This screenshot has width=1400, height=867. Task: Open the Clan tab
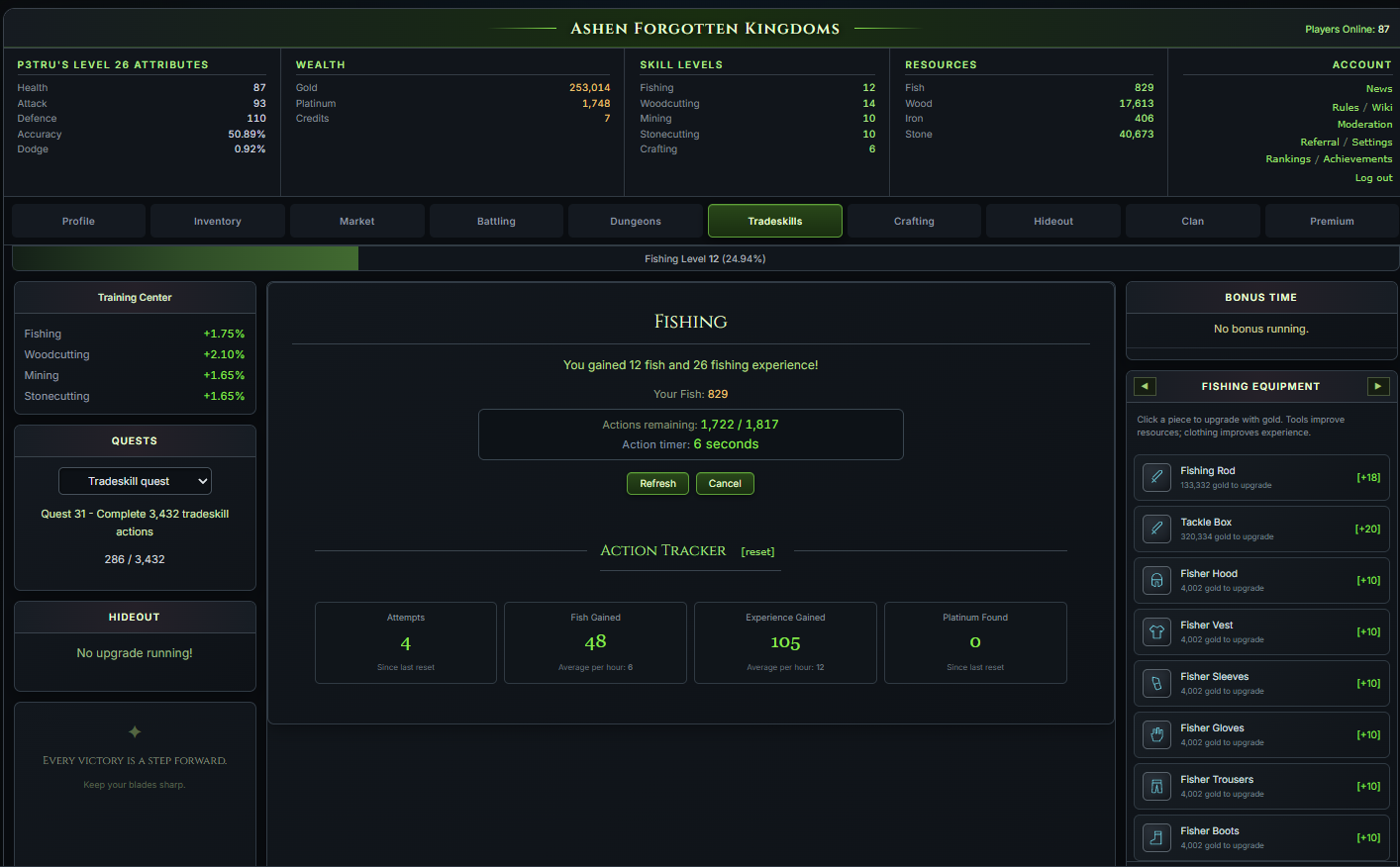(1193, 221)
